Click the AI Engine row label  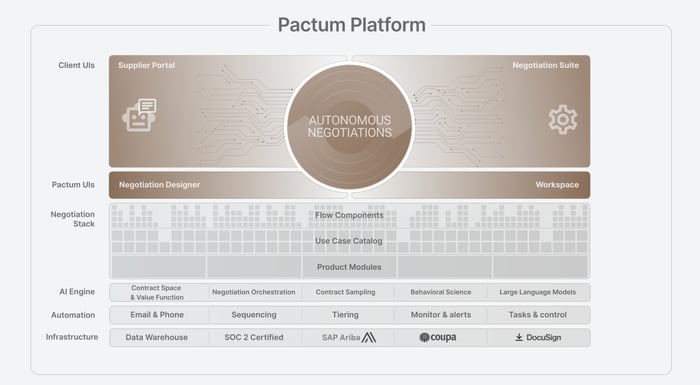pyautogui.click(x=77, y=292)
